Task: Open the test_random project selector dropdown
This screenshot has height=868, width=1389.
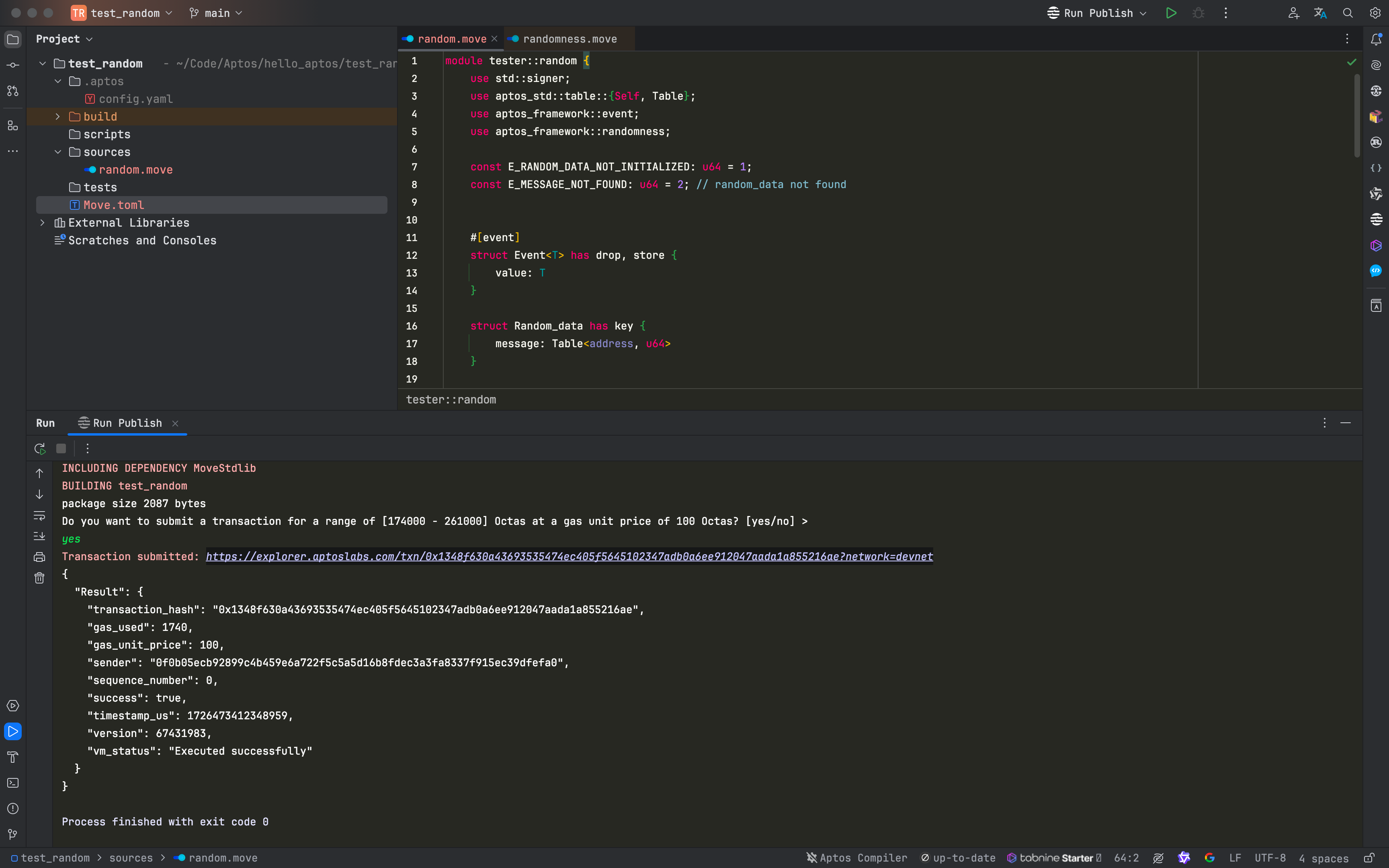Action: coord(122,13)
